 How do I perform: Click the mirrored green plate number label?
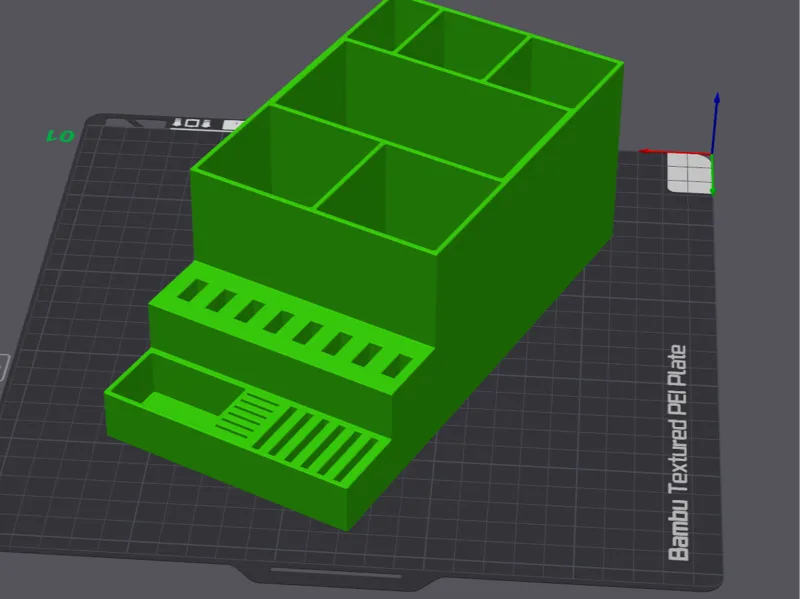[60, 136]
